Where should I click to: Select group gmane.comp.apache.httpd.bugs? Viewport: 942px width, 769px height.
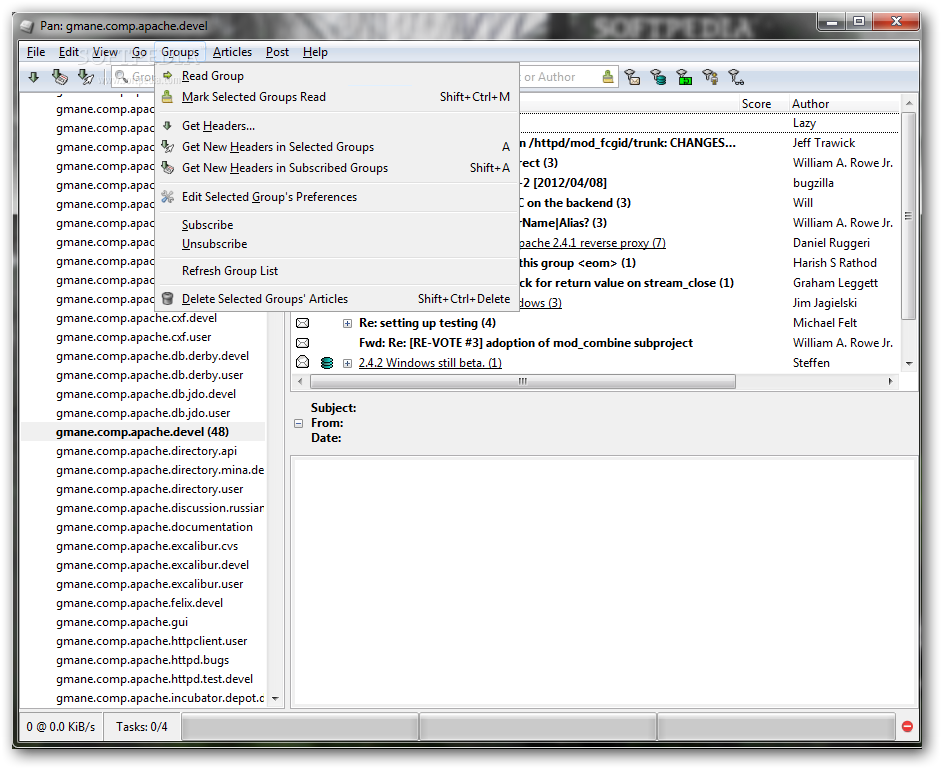click(142, 660)
